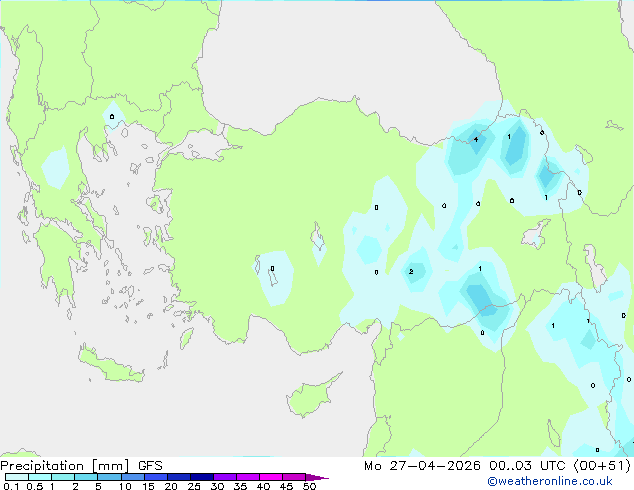Click the 10–15 mm legend swatch
The image size is (634, 490).
pyautogui.click(x=132, y=477)
